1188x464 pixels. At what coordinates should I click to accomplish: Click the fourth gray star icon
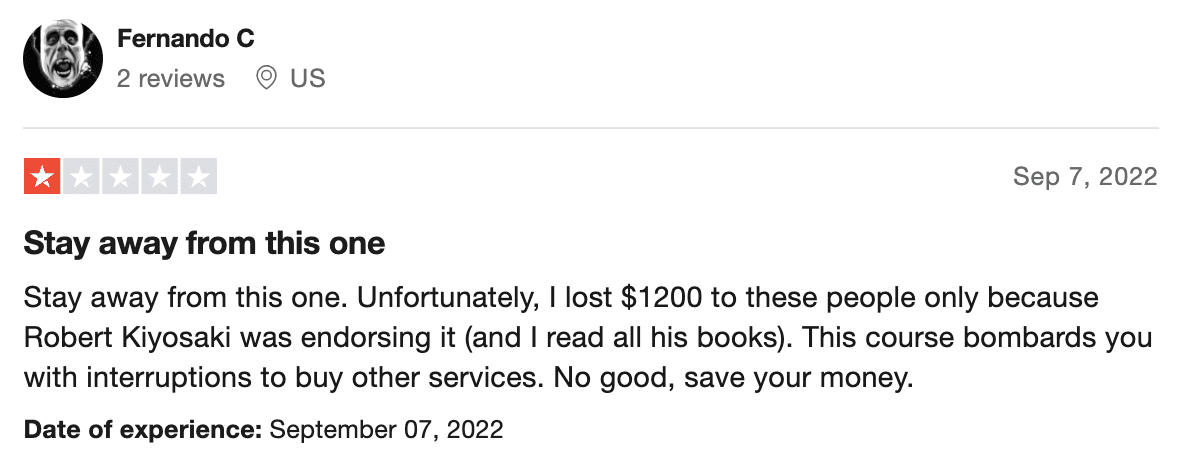[160, 176]
